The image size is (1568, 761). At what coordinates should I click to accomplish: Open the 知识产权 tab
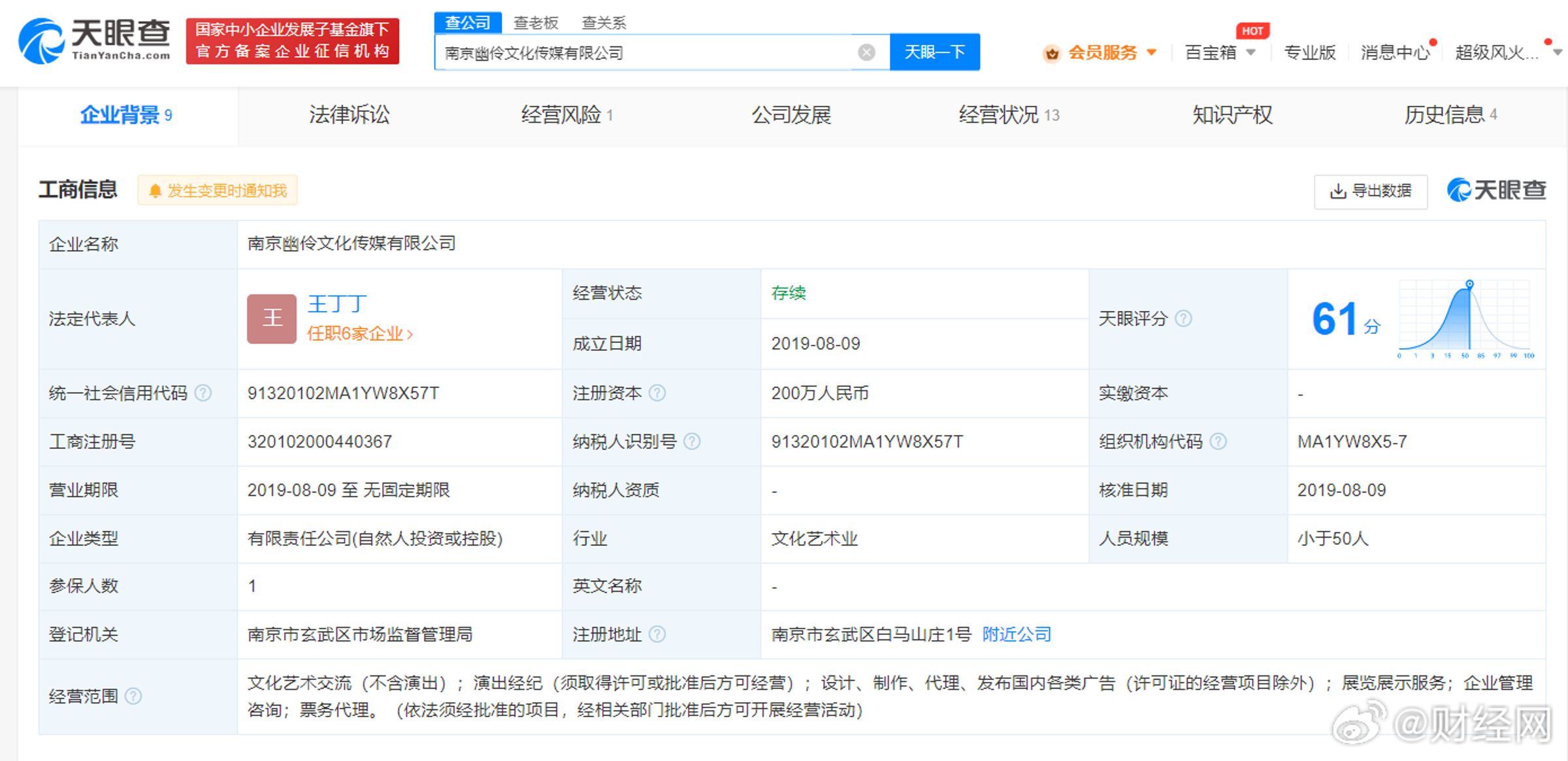(1232, 115)
